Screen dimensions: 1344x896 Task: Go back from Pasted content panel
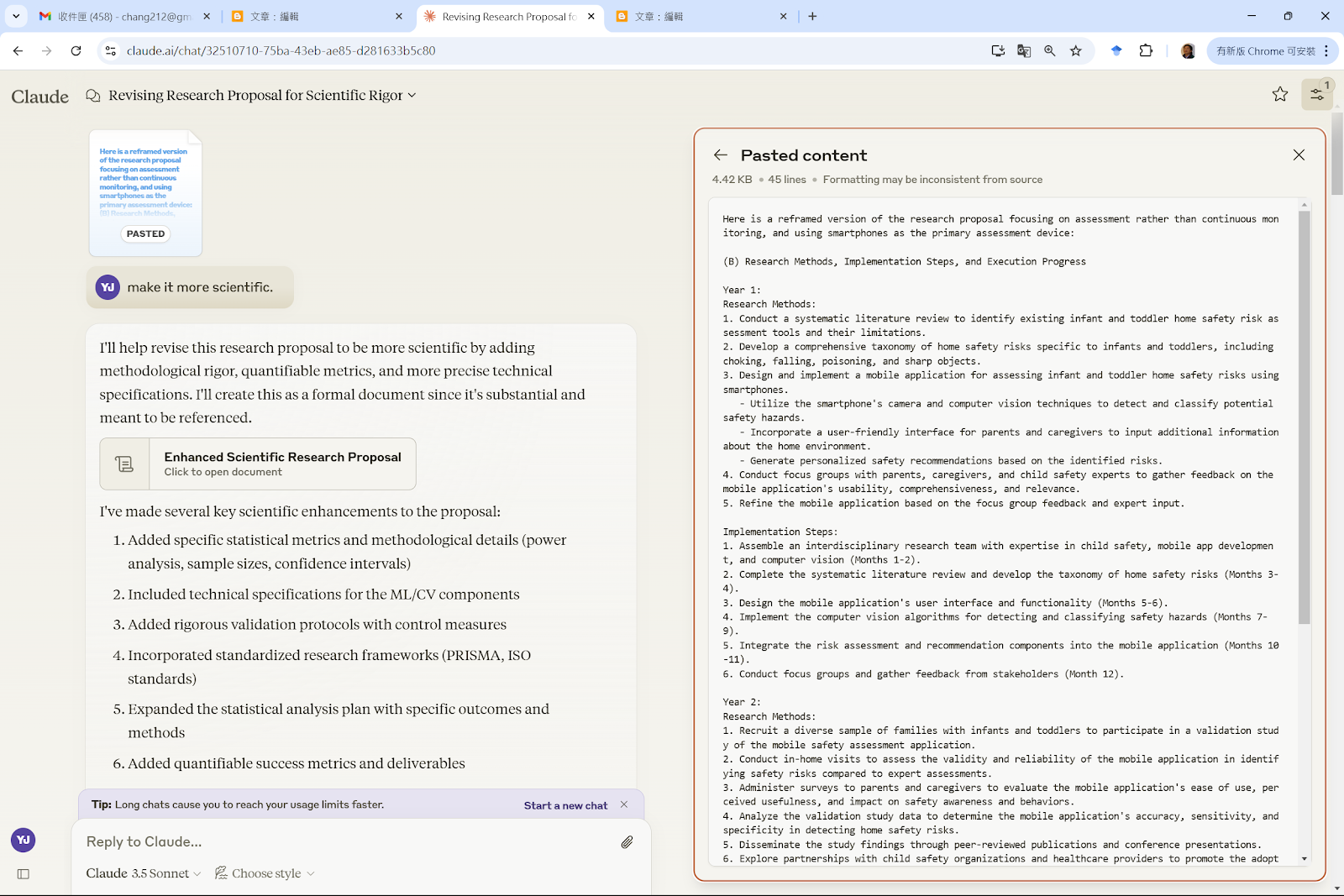[721, 155]
